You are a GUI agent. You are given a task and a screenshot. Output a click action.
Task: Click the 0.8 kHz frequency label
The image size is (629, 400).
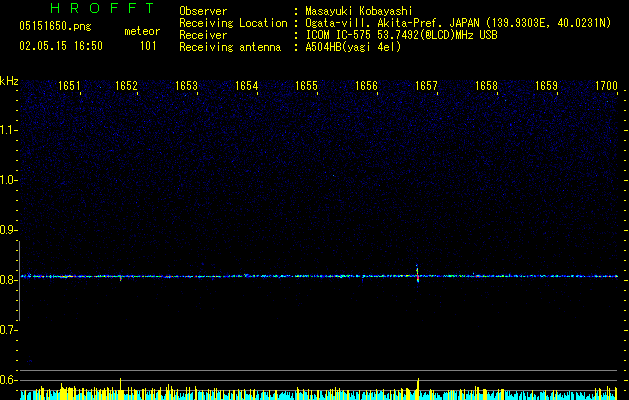pos(8,280)
